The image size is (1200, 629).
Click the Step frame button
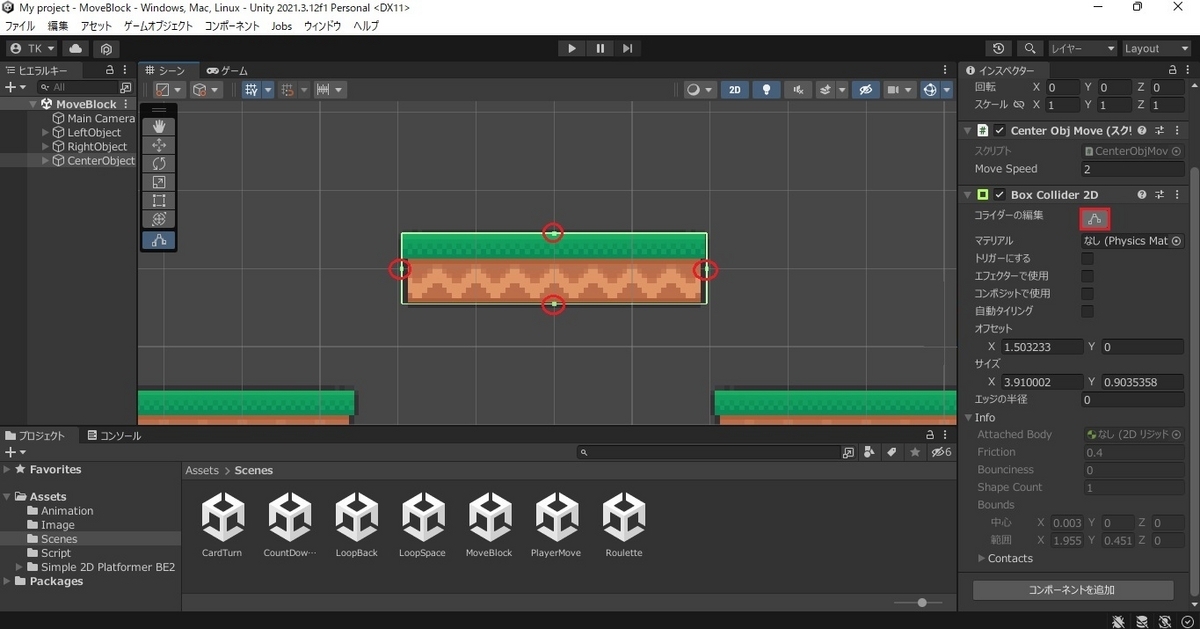coord(628,48)
